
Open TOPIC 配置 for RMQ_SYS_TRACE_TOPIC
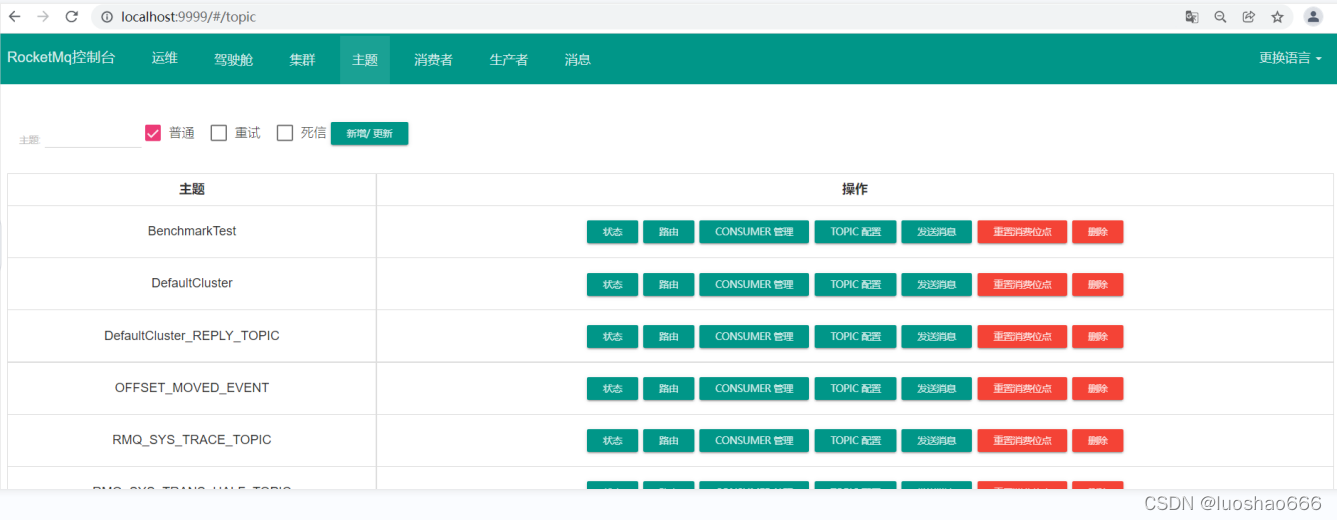coord(856,441)
